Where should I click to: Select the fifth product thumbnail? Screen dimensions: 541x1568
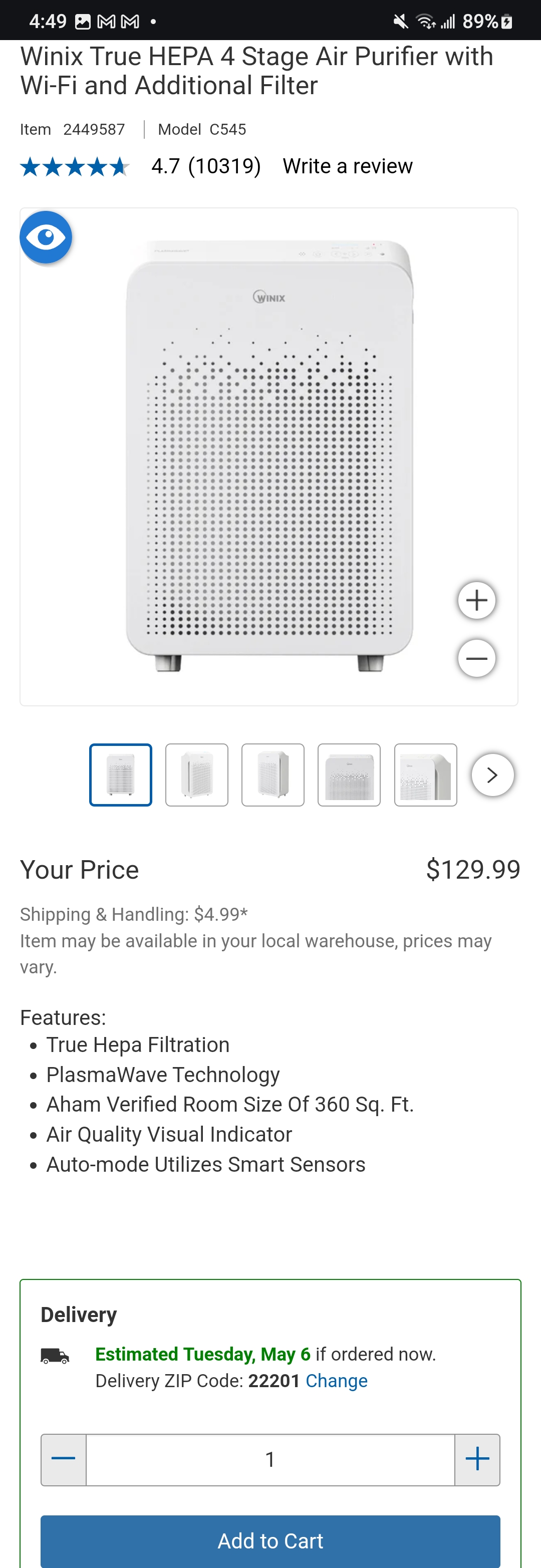(425, 775)
